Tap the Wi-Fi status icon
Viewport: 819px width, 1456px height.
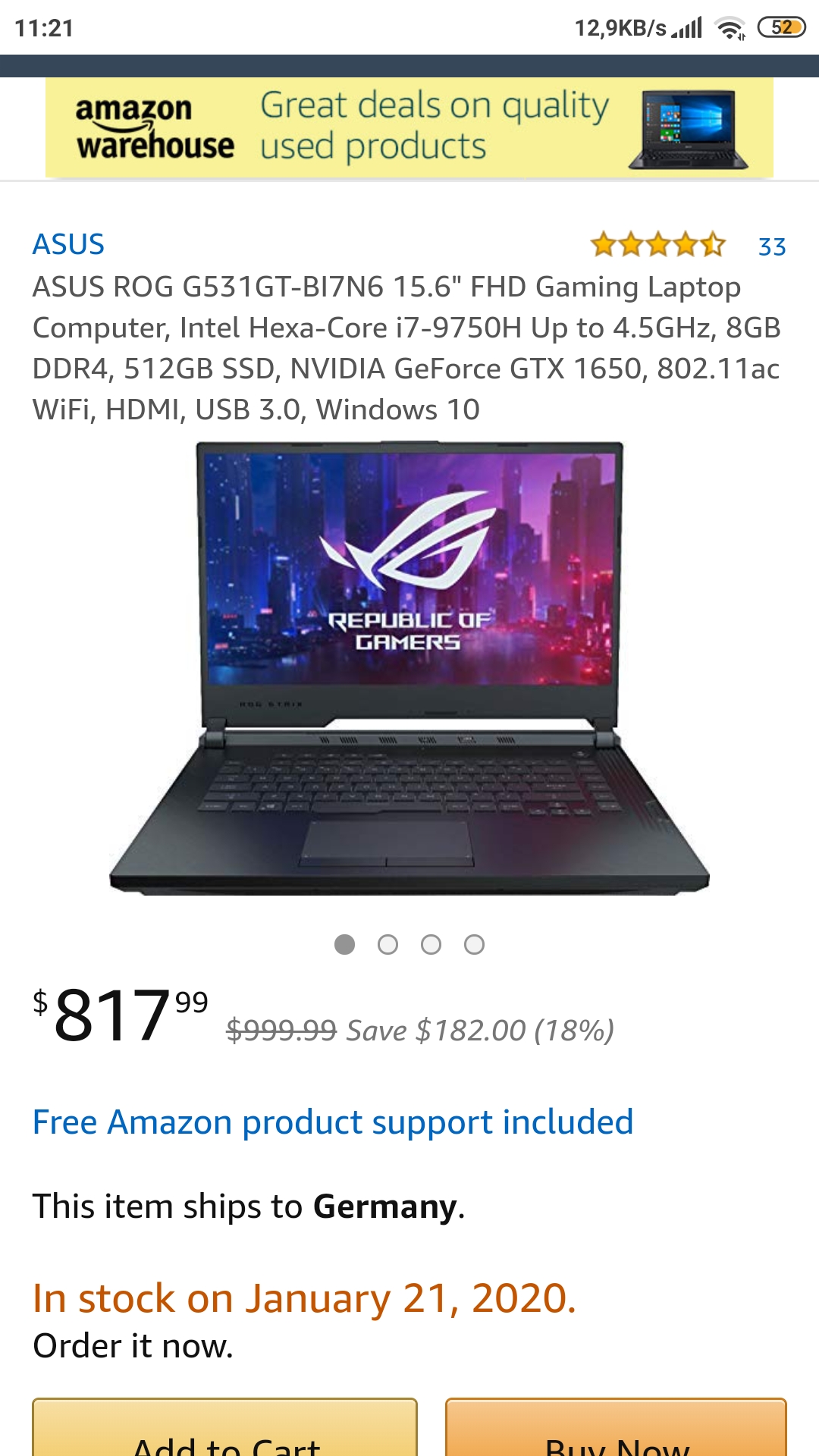(731, 28)
